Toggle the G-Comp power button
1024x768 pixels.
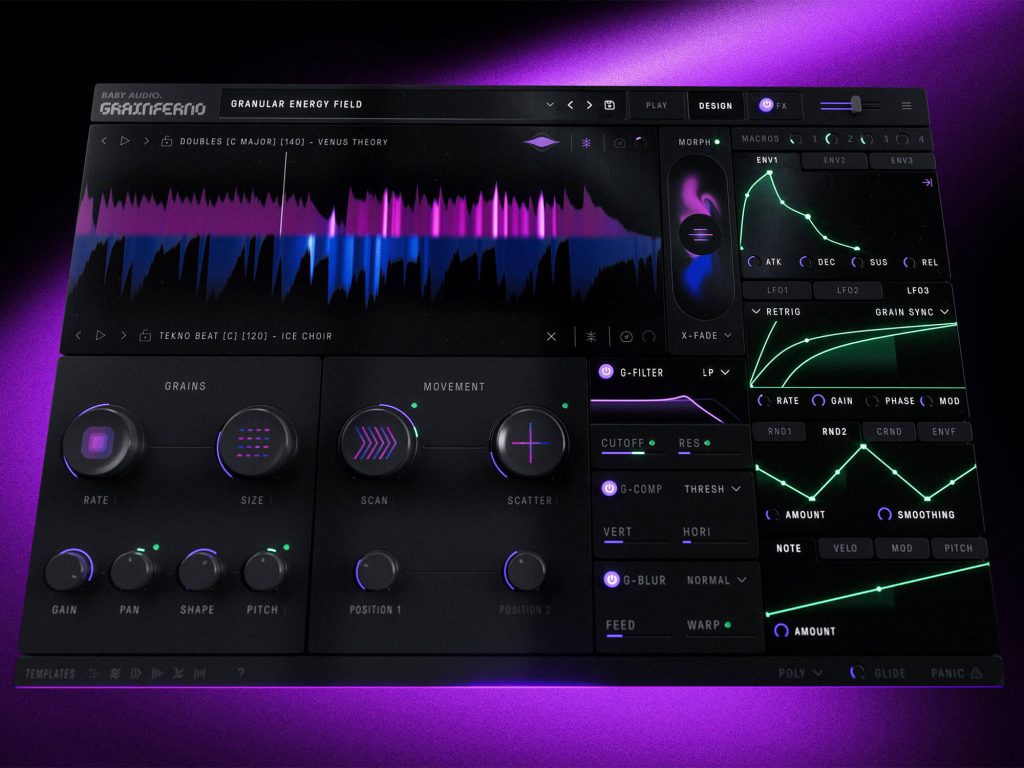coord(609,488)
